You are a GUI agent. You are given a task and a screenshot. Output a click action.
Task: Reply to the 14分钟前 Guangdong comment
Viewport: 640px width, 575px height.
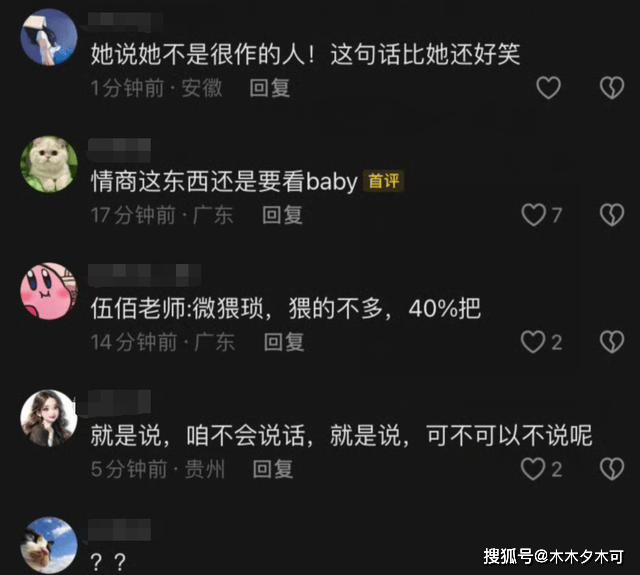pyautogui.click(x=284, y=342)
